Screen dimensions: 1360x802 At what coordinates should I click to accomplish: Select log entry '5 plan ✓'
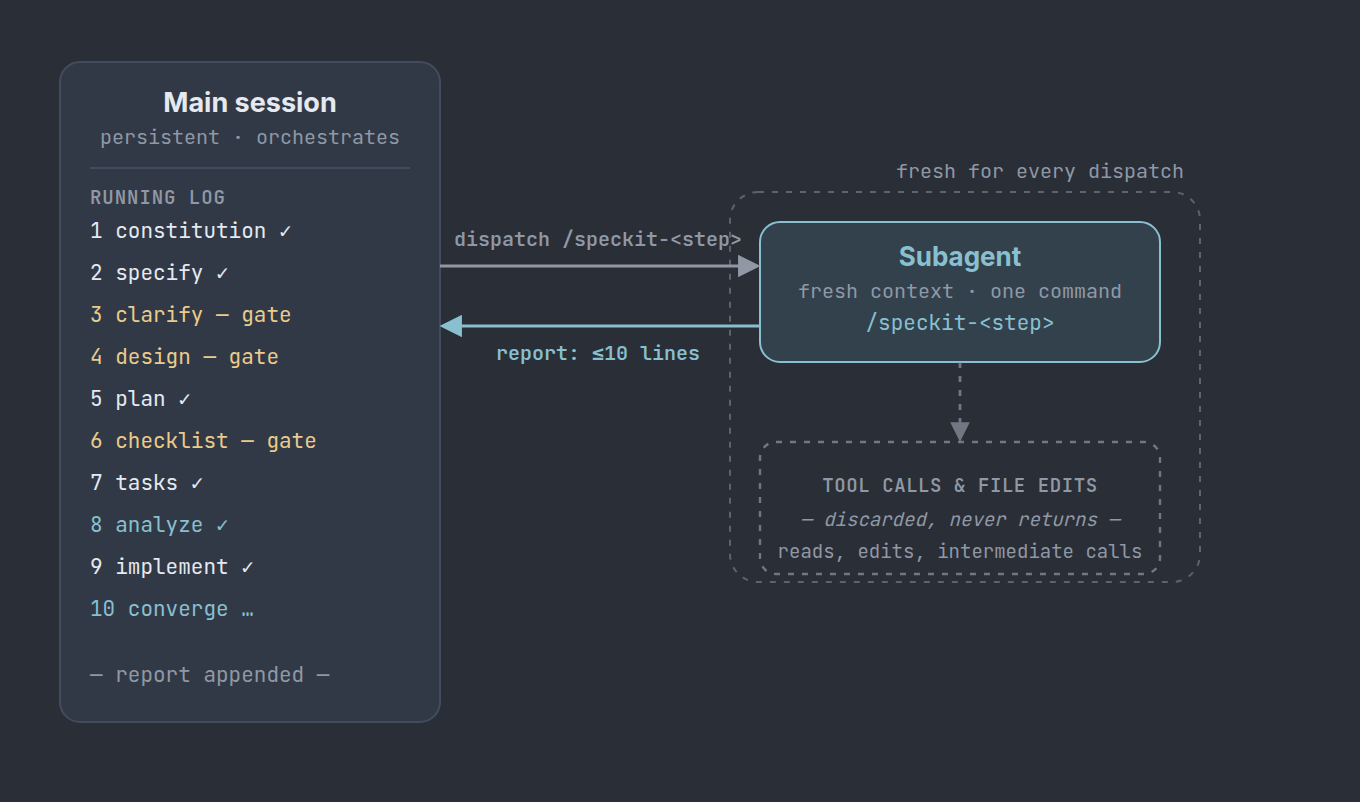tap(140, 399)
